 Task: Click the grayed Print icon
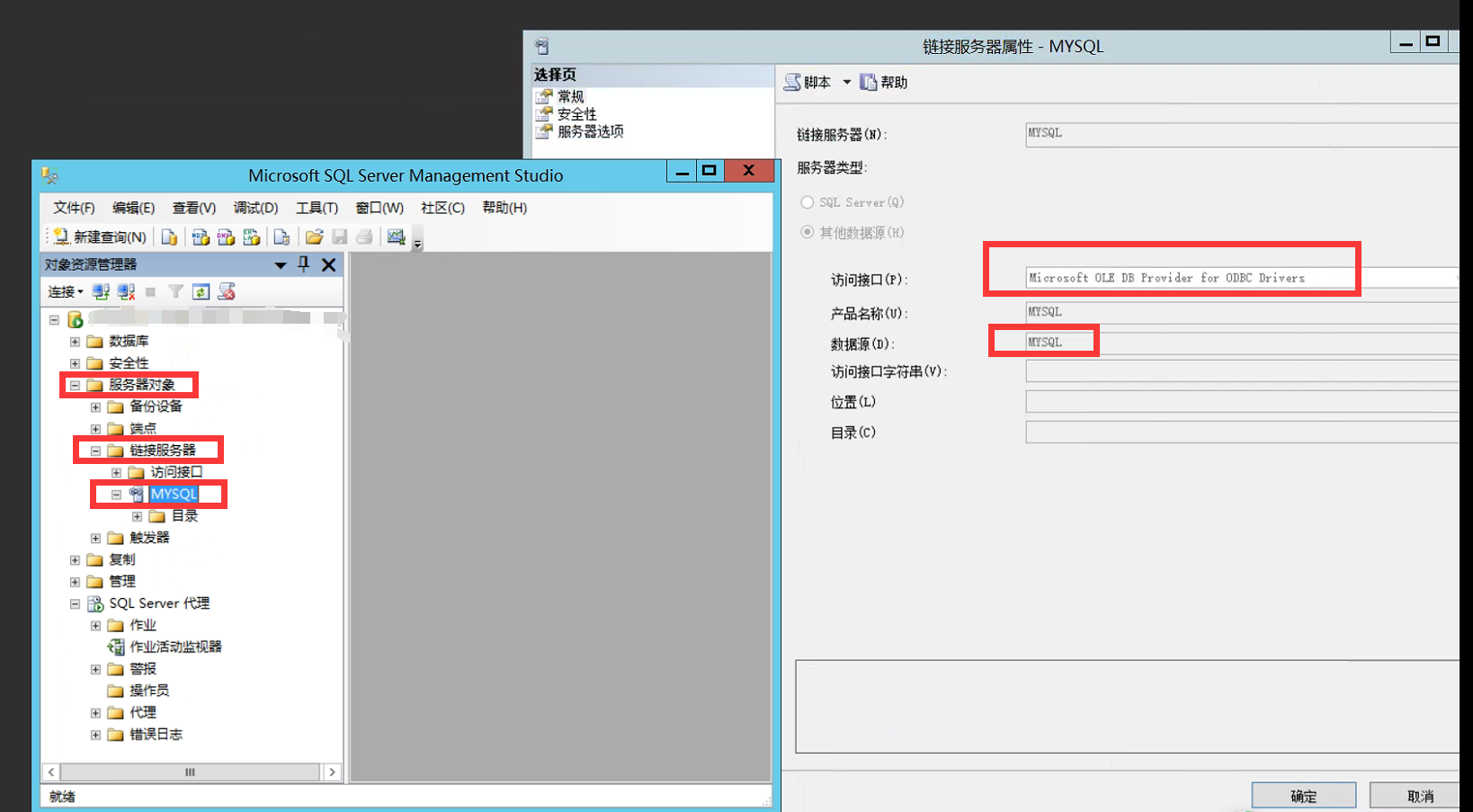[364, 236]
